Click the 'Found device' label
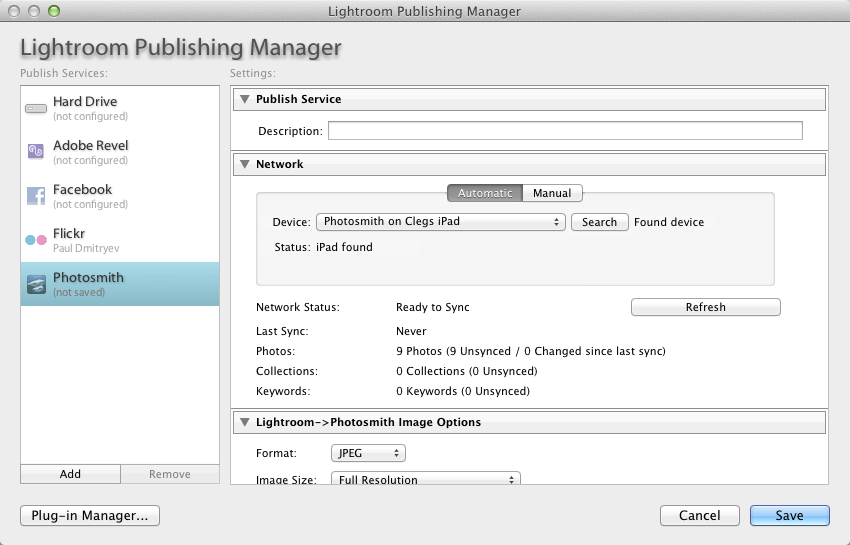 coord(669,222)
